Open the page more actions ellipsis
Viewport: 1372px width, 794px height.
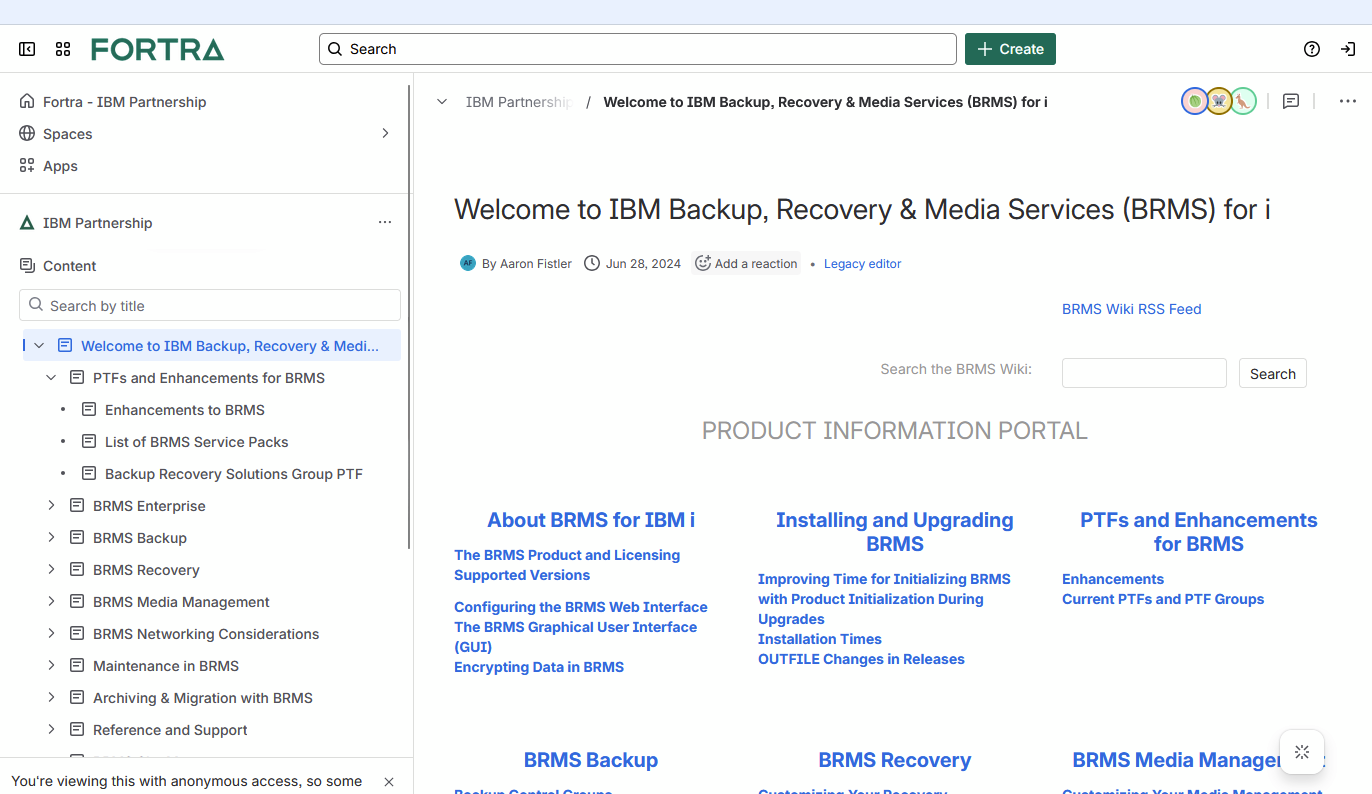click(1348, 101)
